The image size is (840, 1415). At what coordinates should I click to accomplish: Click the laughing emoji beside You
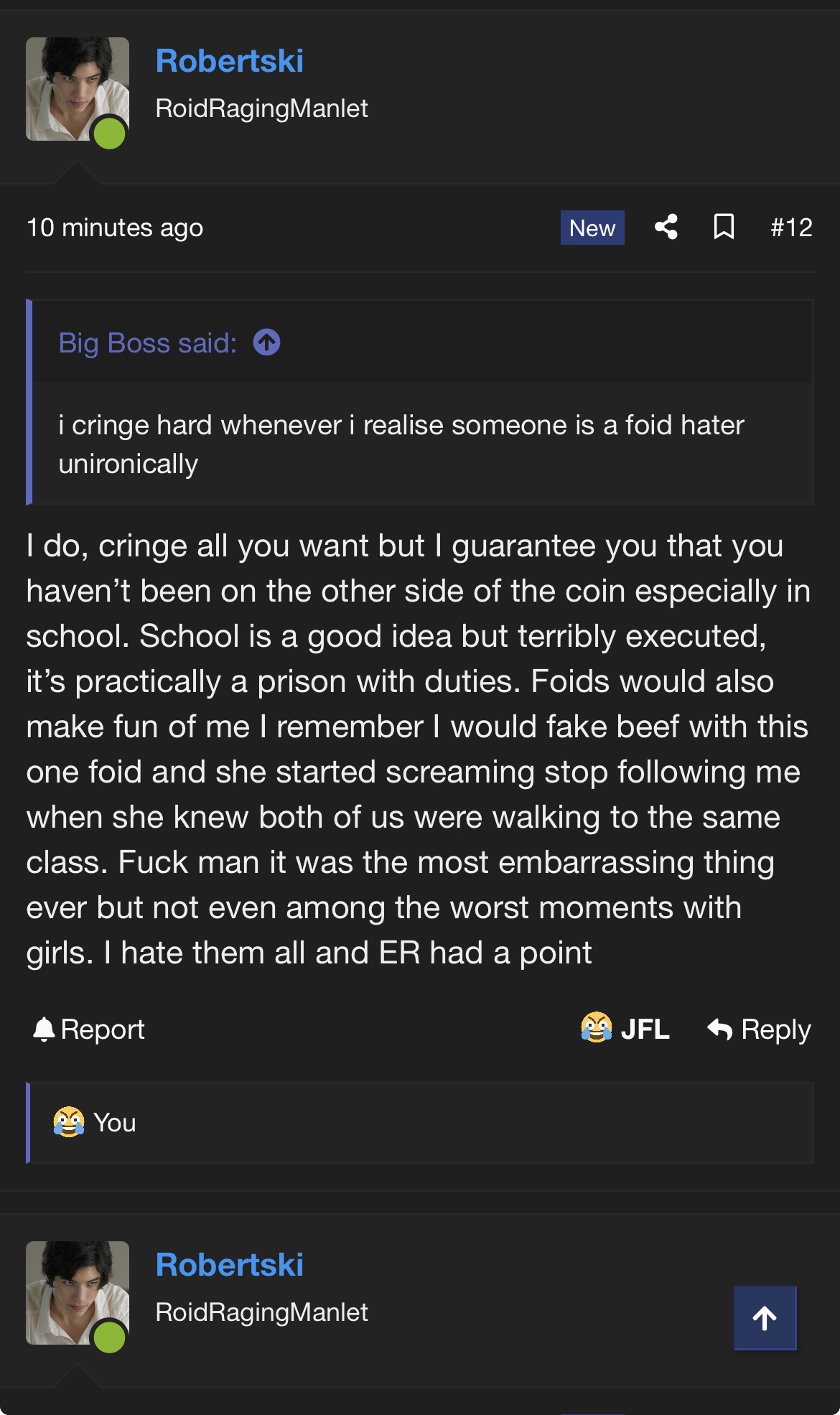click(x=69, y=1122)
